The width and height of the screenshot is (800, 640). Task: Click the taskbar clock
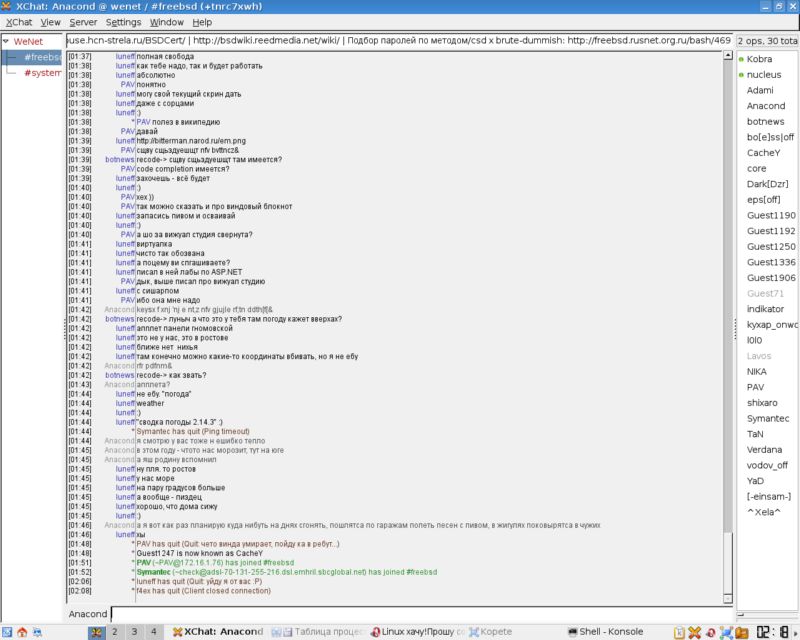tap(773, 633)
